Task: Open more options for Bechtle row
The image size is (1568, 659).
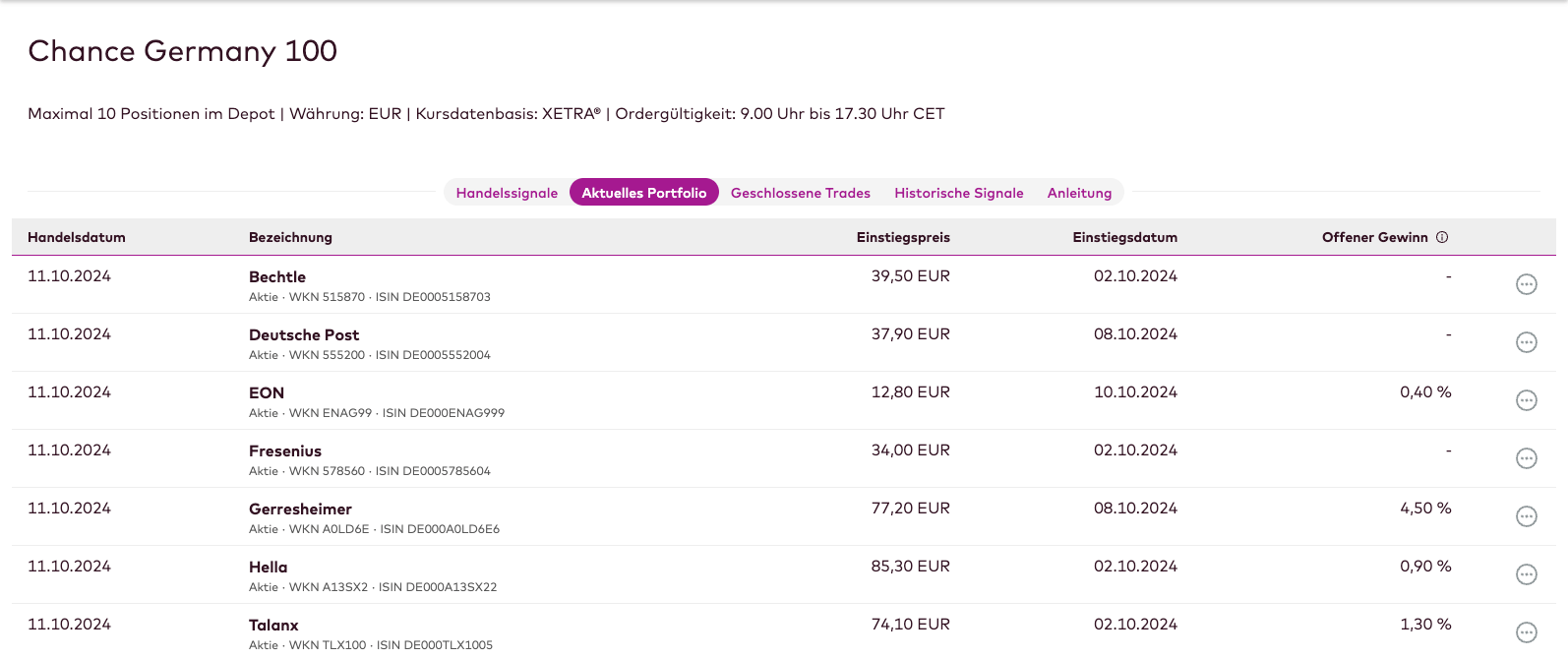Action: [1527, 284]
